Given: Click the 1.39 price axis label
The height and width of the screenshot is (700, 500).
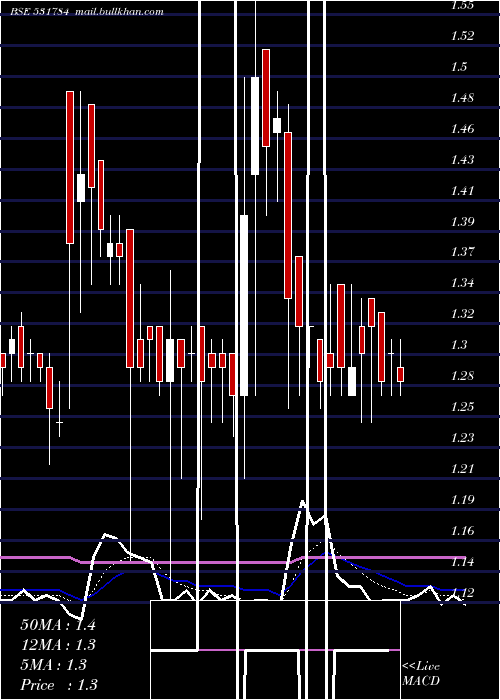Looking at the screenshot, I should click(462, 221).
